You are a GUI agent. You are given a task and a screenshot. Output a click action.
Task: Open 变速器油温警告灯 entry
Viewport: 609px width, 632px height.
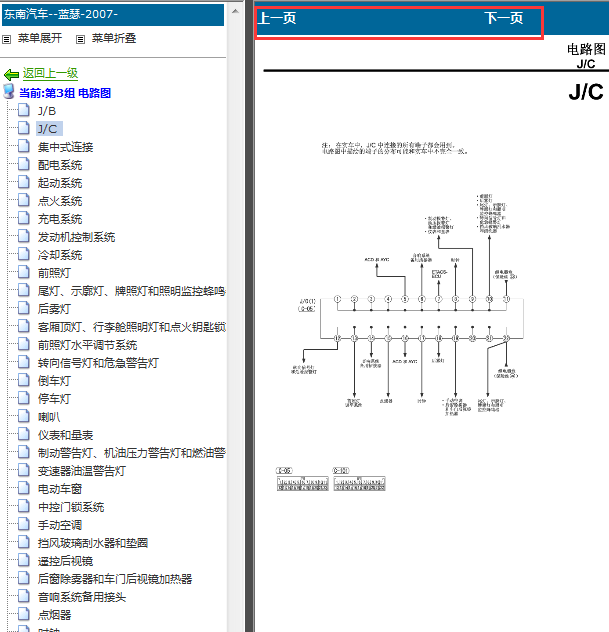(x=82, y=471)
